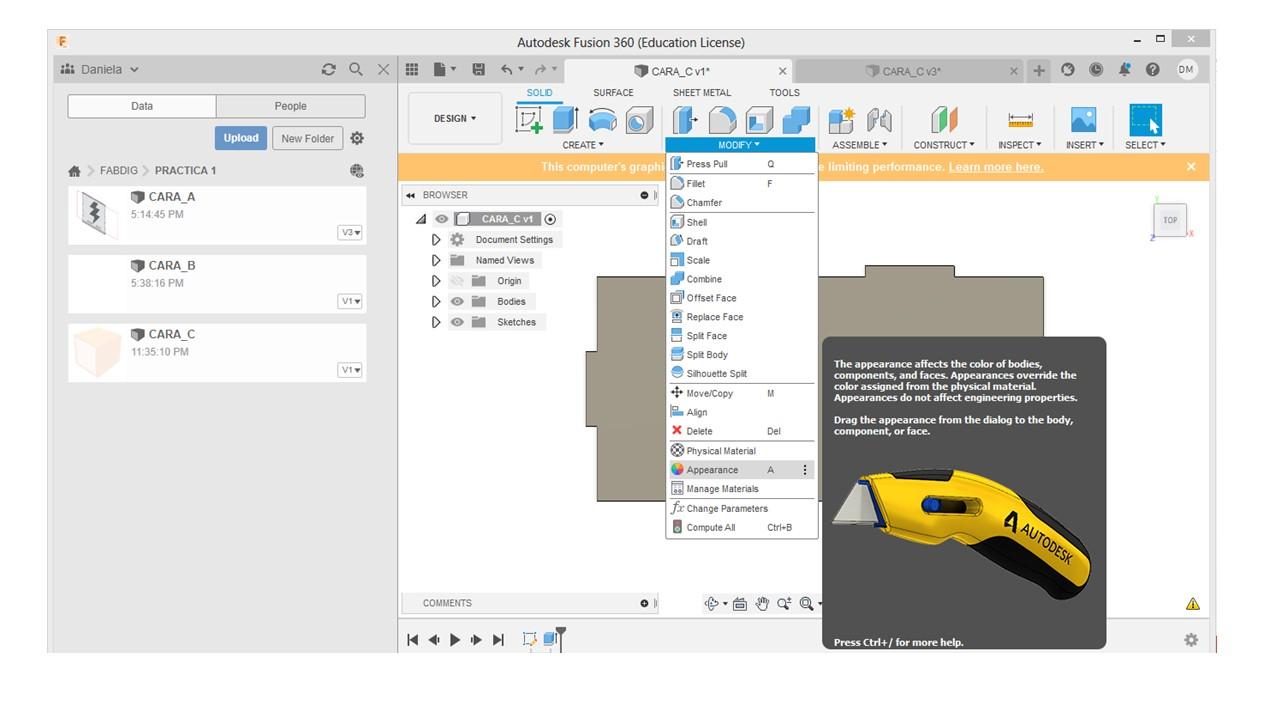Expand Document Settings node

point(436,240)
